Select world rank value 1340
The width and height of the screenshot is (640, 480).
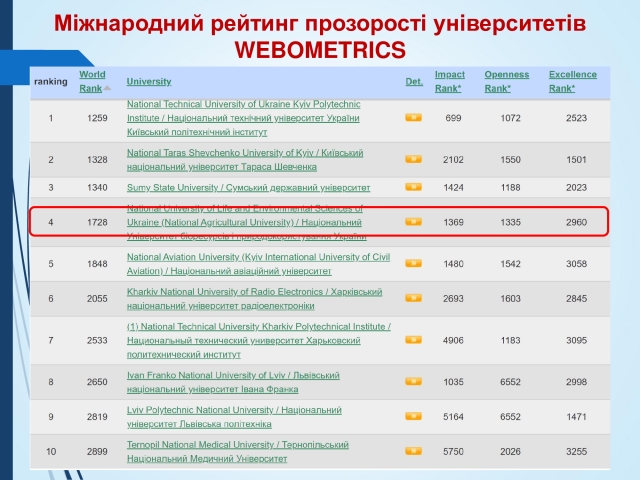point(97,187)
